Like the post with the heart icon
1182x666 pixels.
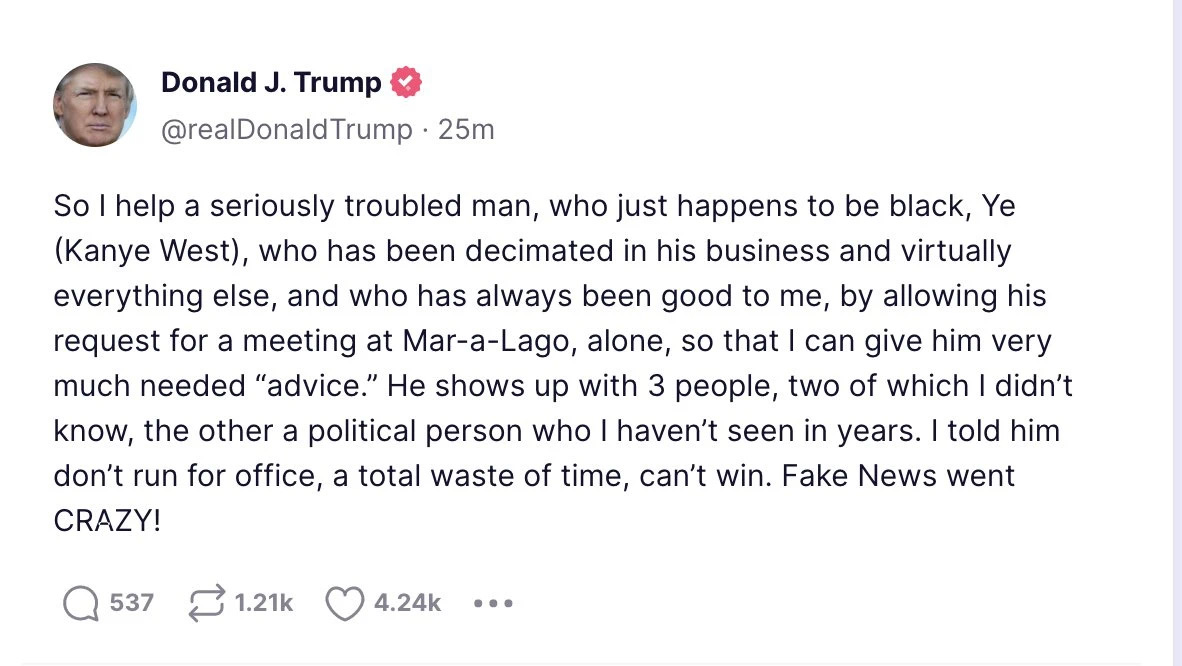[344, 603]
